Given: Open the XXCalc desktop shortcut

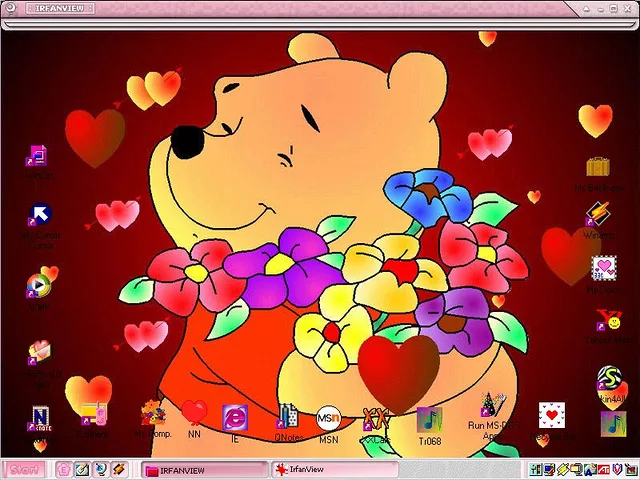Looking at the screenshot, I should tap(376, 419).
